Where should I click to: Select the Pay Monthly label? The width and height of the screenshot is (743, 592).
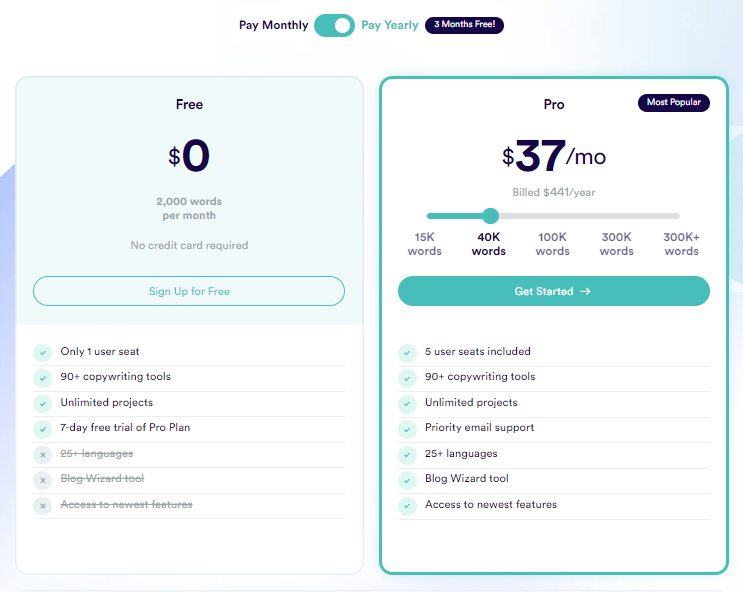273,25
